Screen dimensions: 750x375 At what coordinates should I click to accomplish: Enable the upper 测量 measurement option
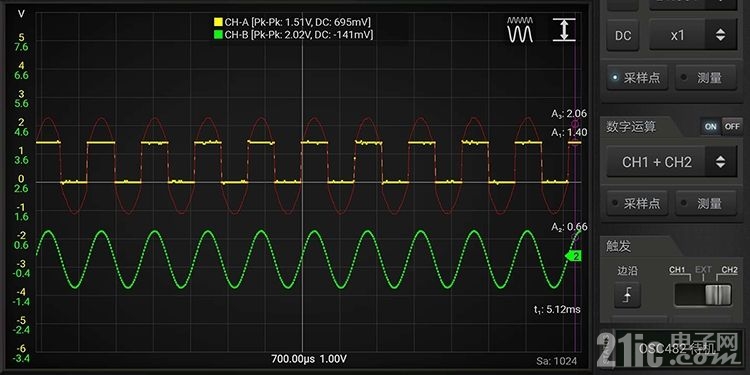tap(706, 78)
